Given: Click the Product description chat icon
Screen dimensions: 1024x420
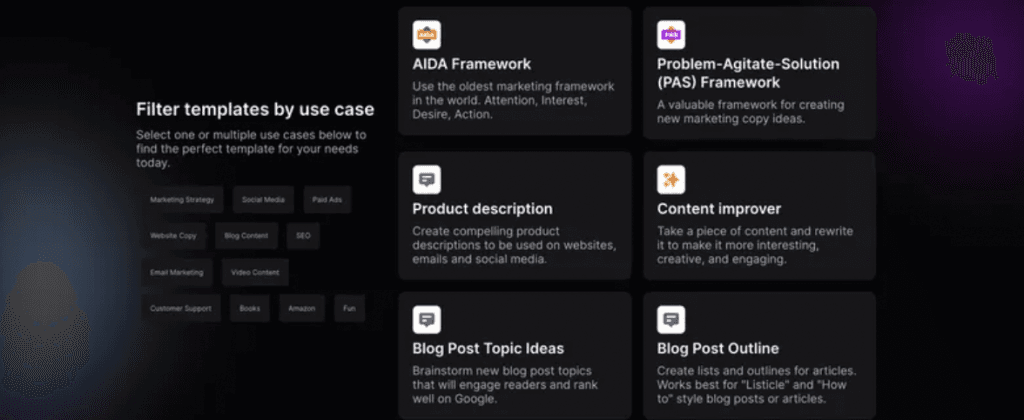Looking at the screenshot, I should pos(426,180).
